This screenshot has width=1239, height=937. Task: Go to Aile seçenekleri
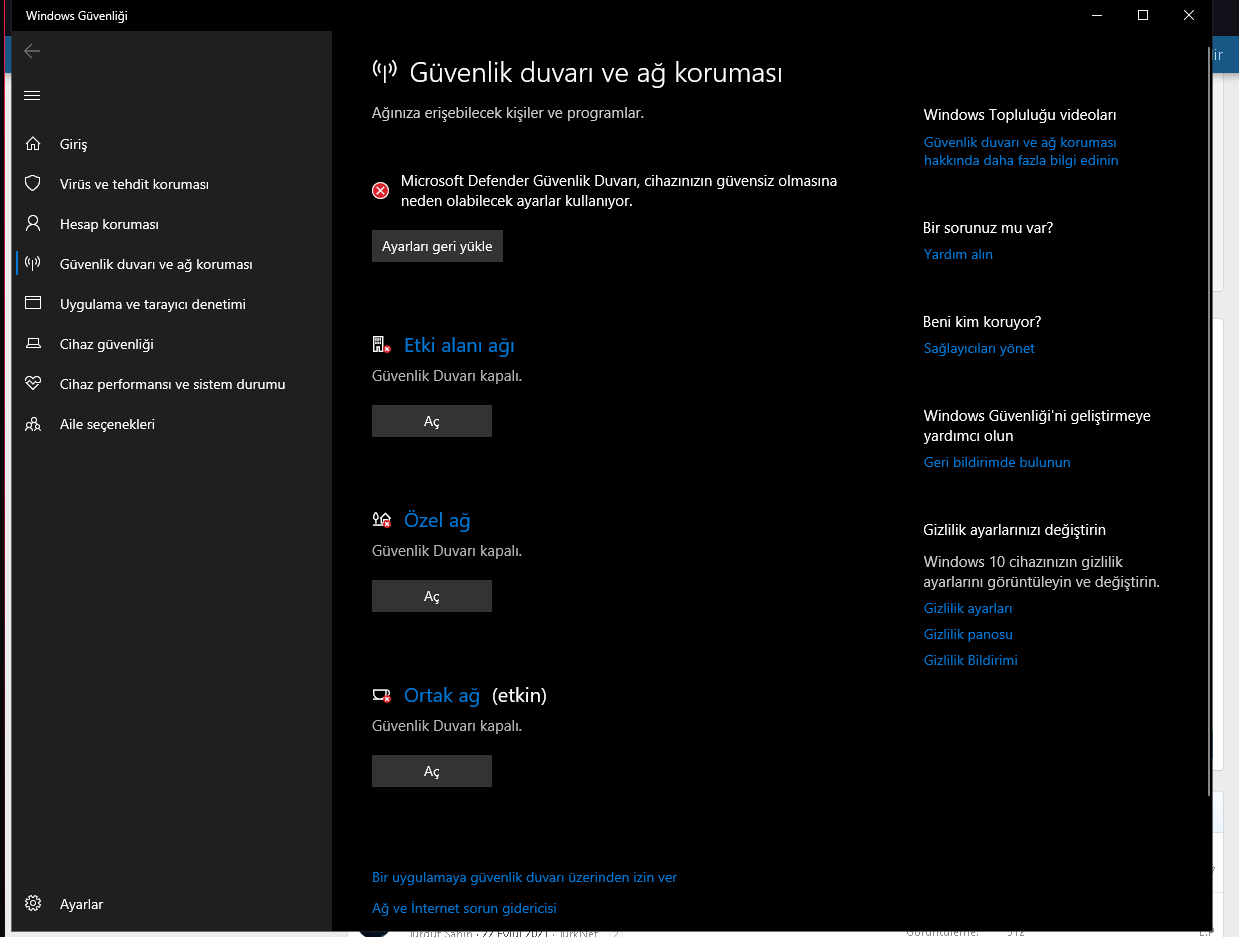173,424
